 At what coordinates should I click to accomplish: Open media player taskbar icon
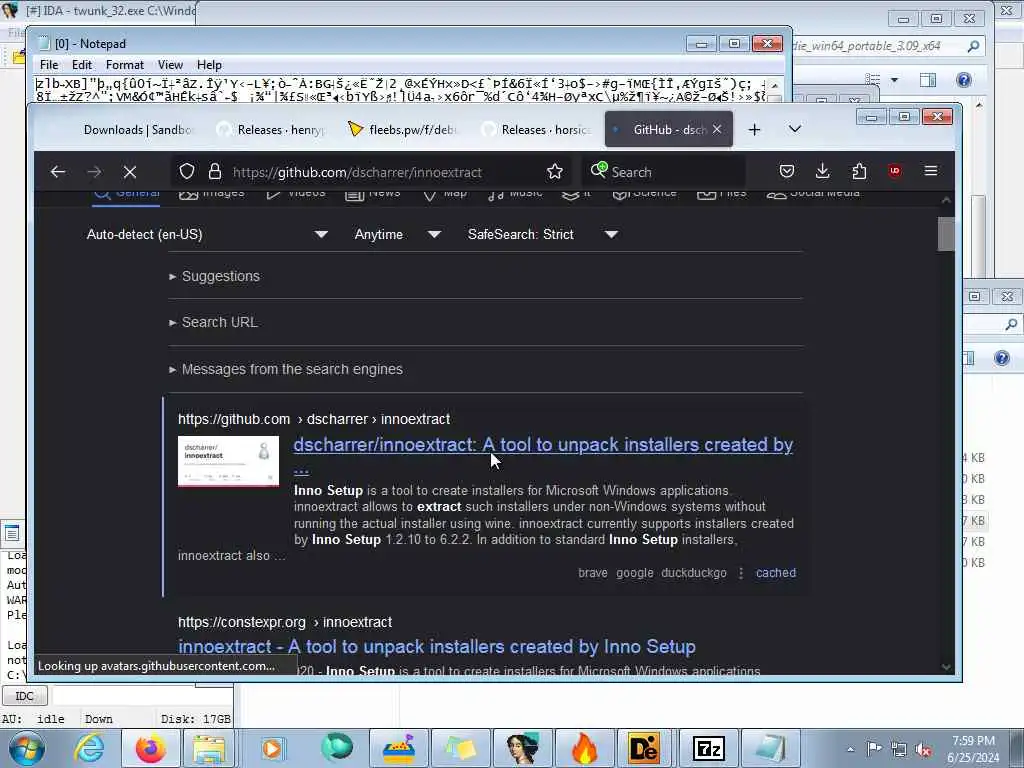[x=272, y=748]
